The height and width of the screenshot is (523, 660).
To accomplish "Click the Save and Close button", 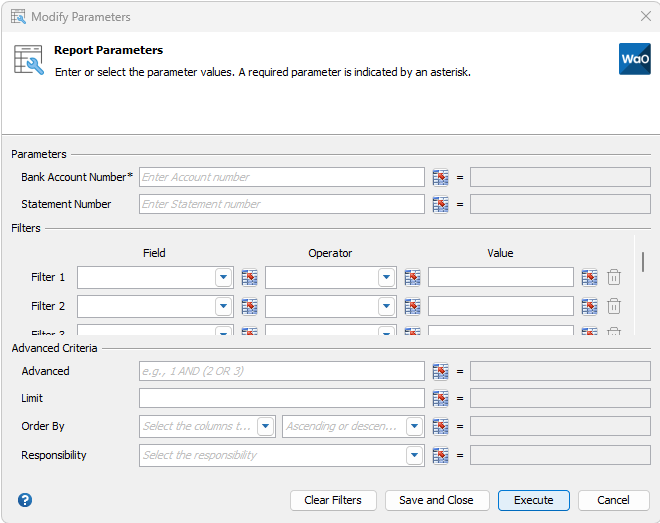I will [436, 500].
